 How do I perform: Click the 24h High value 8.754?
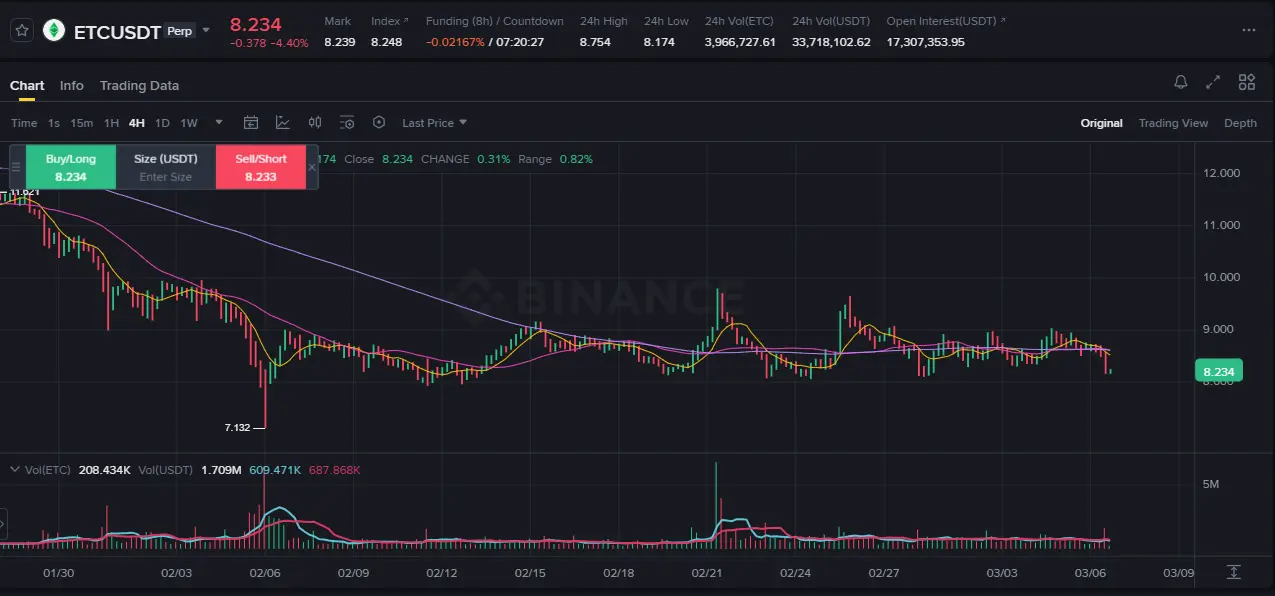(x=595, y=42)
